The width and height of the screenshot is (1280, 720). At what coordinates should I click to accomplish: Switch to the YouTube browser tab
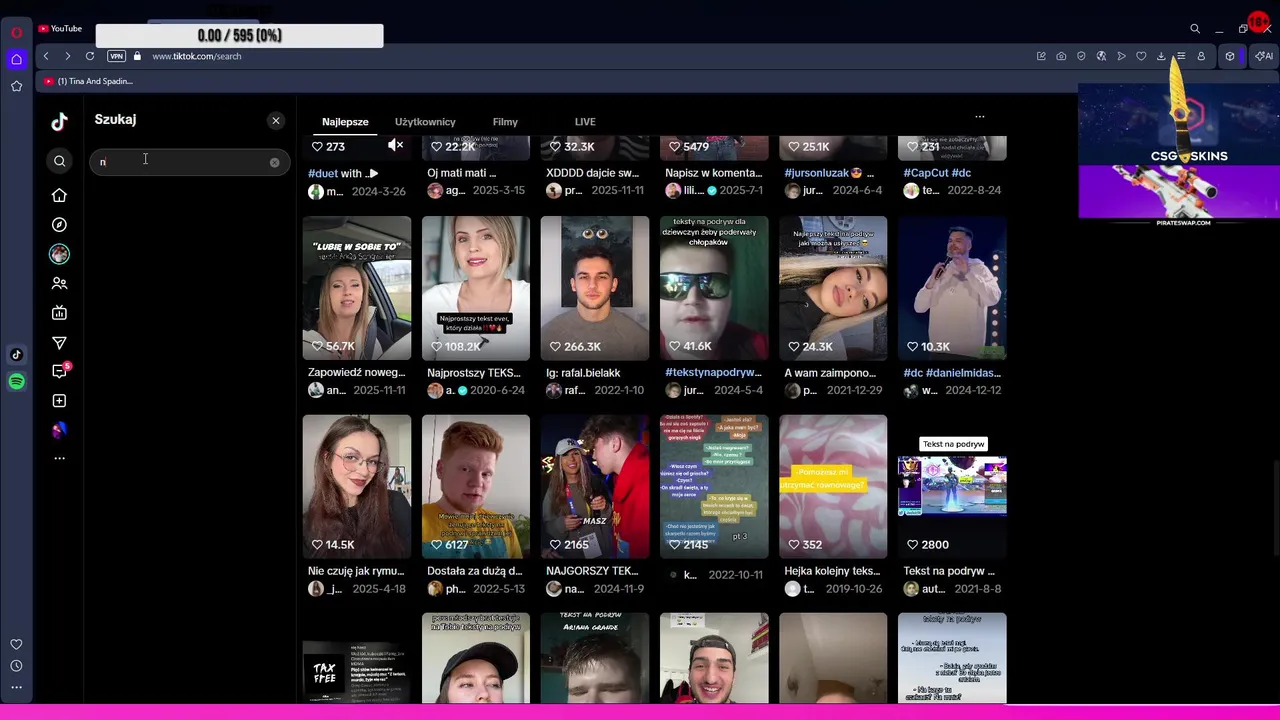(x=60, y=29)
